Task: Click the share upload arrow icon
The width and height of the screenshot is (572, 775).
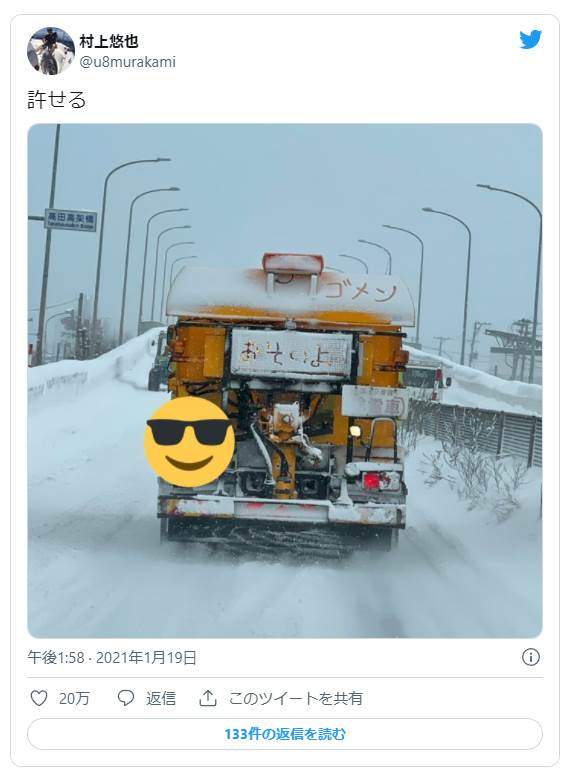Action: [x=208, y=698]
